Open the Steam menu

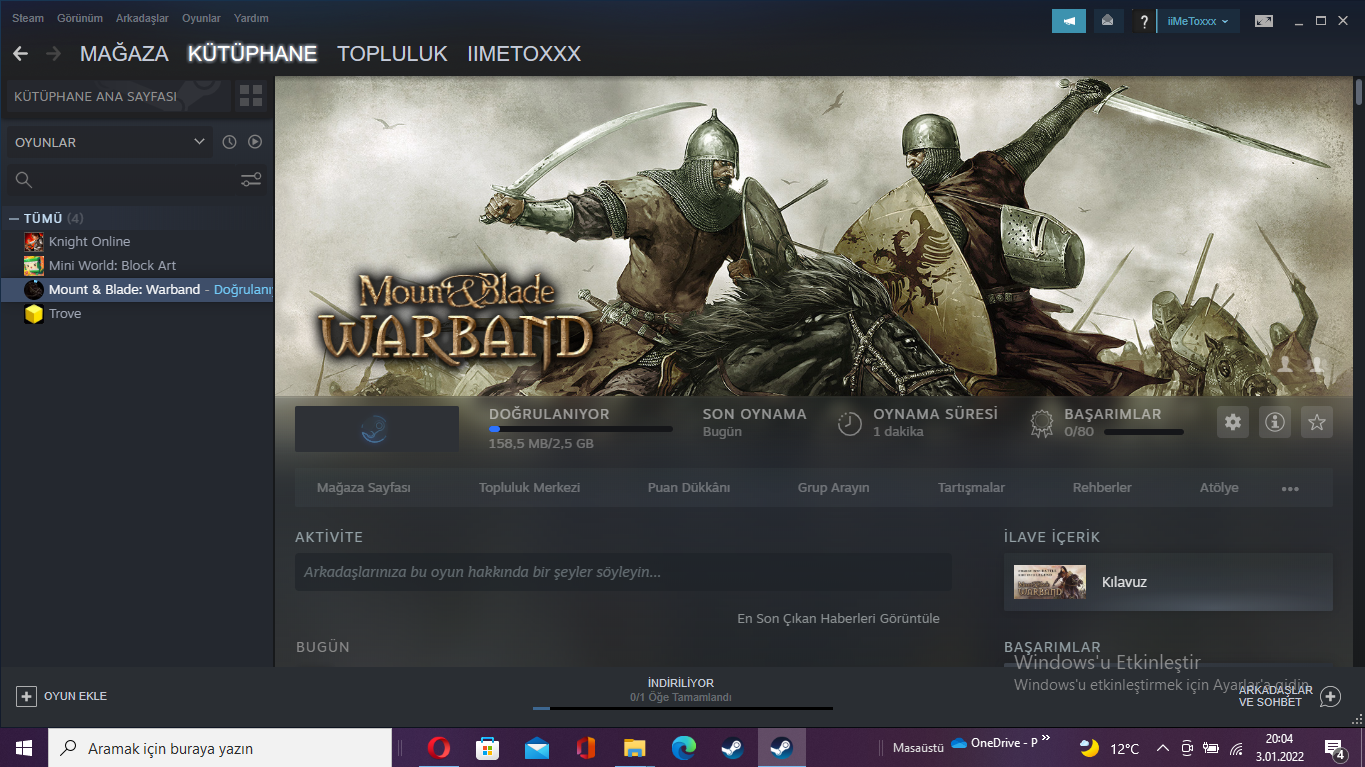coord(28,18)
